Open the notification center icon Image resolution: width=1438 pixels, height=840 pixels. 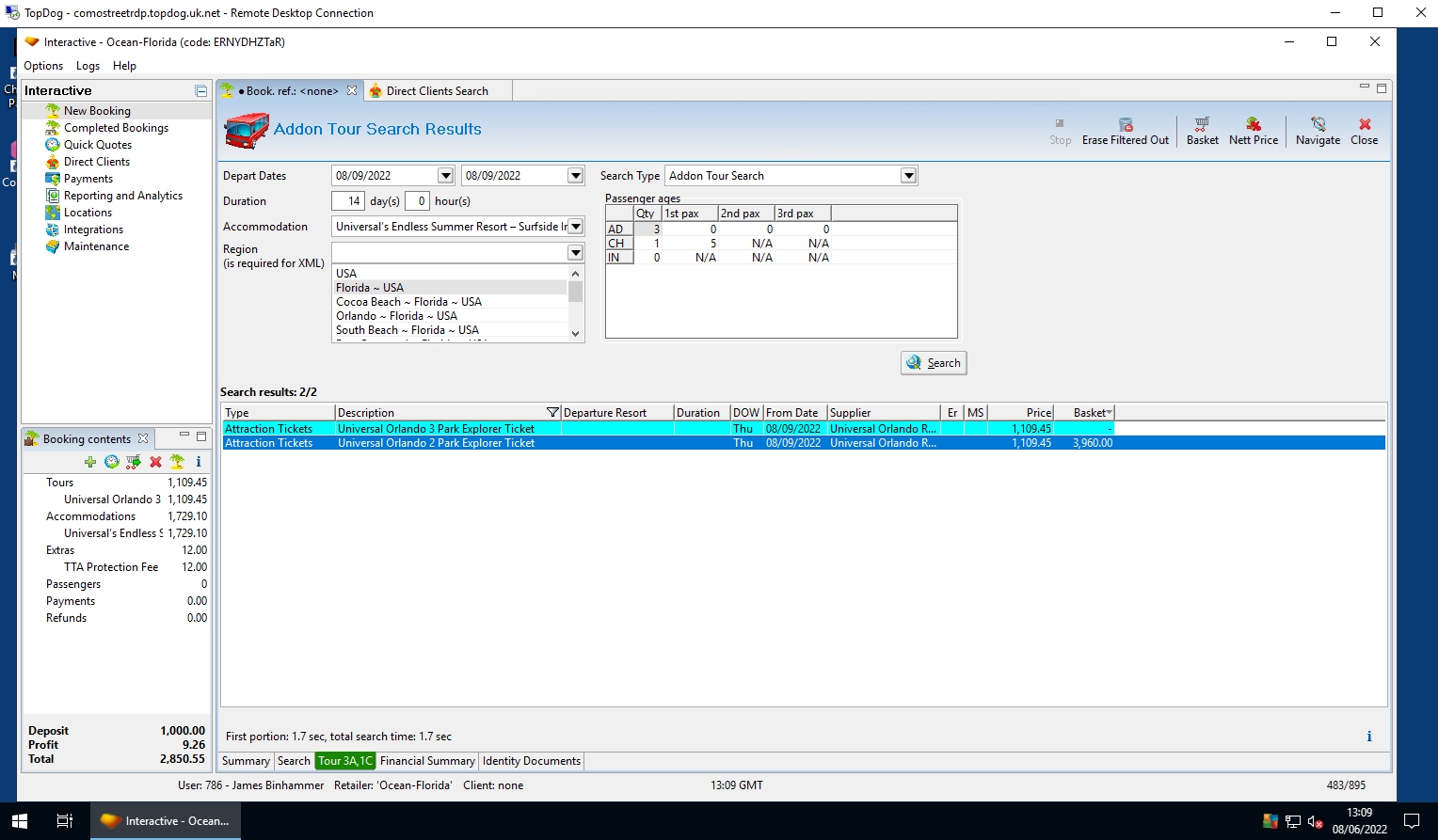pos(1411,821)
